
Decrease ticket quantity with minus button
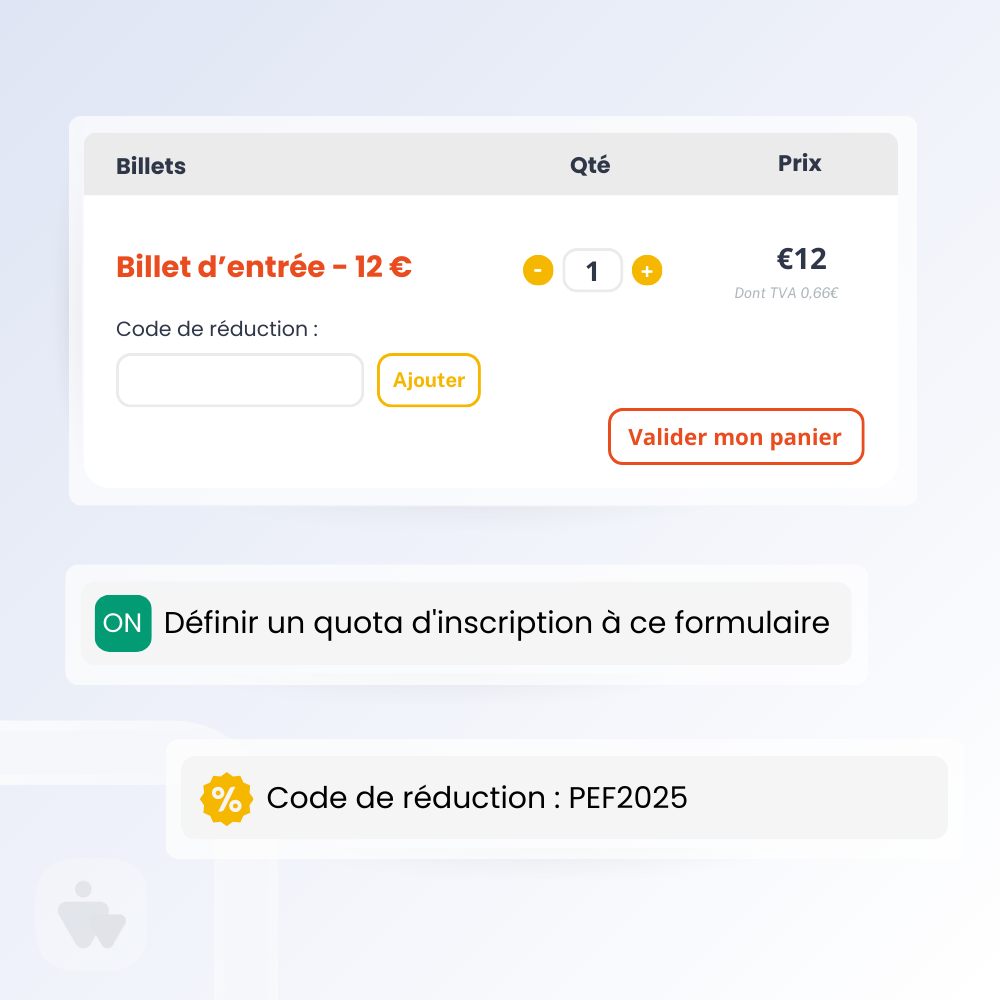click(538, 270)
